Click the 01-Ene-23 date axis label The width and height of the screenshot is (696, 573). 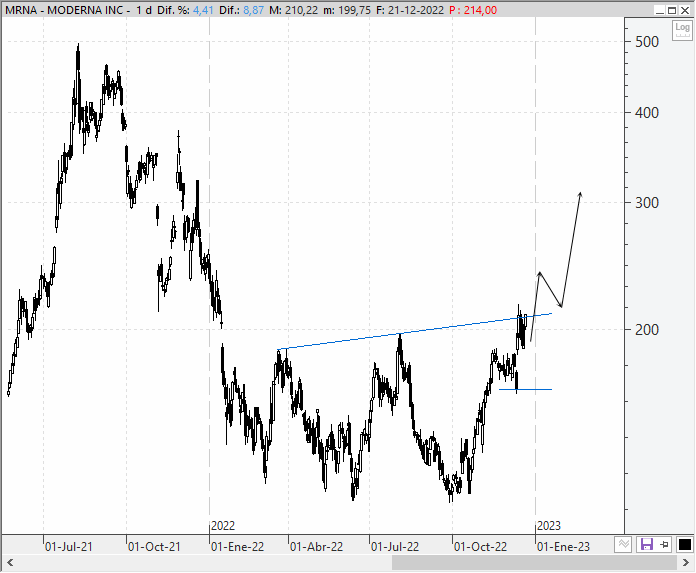(563, 546)
